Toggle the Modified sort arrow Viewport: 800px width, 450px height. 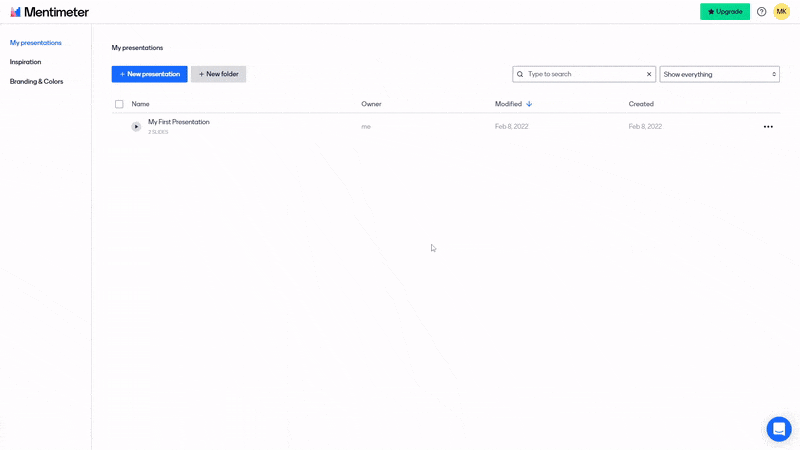pos(529,104)
